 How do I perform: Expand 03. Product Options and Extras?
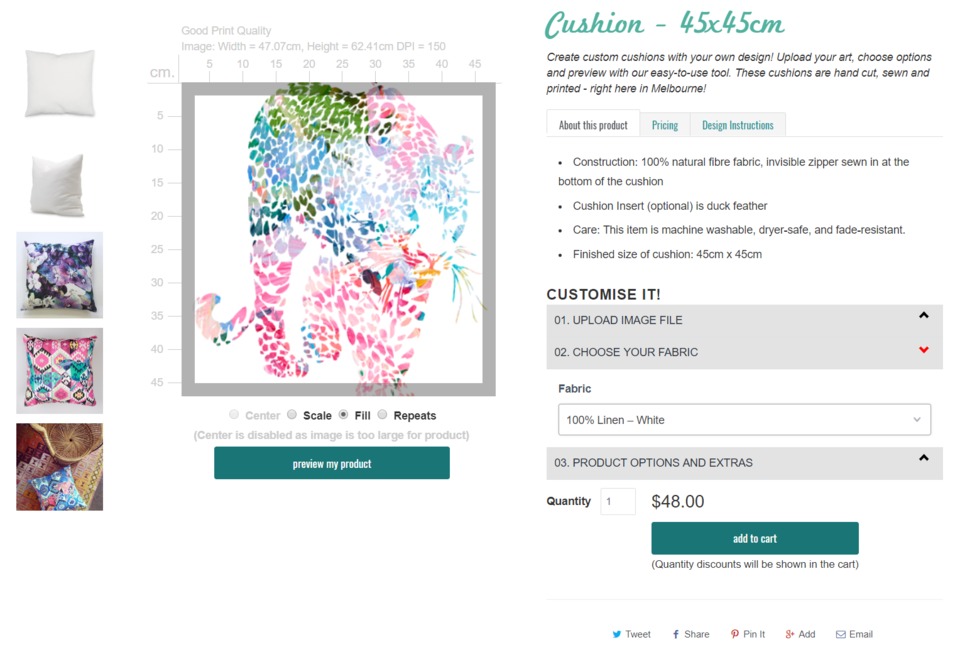[744, 463]
